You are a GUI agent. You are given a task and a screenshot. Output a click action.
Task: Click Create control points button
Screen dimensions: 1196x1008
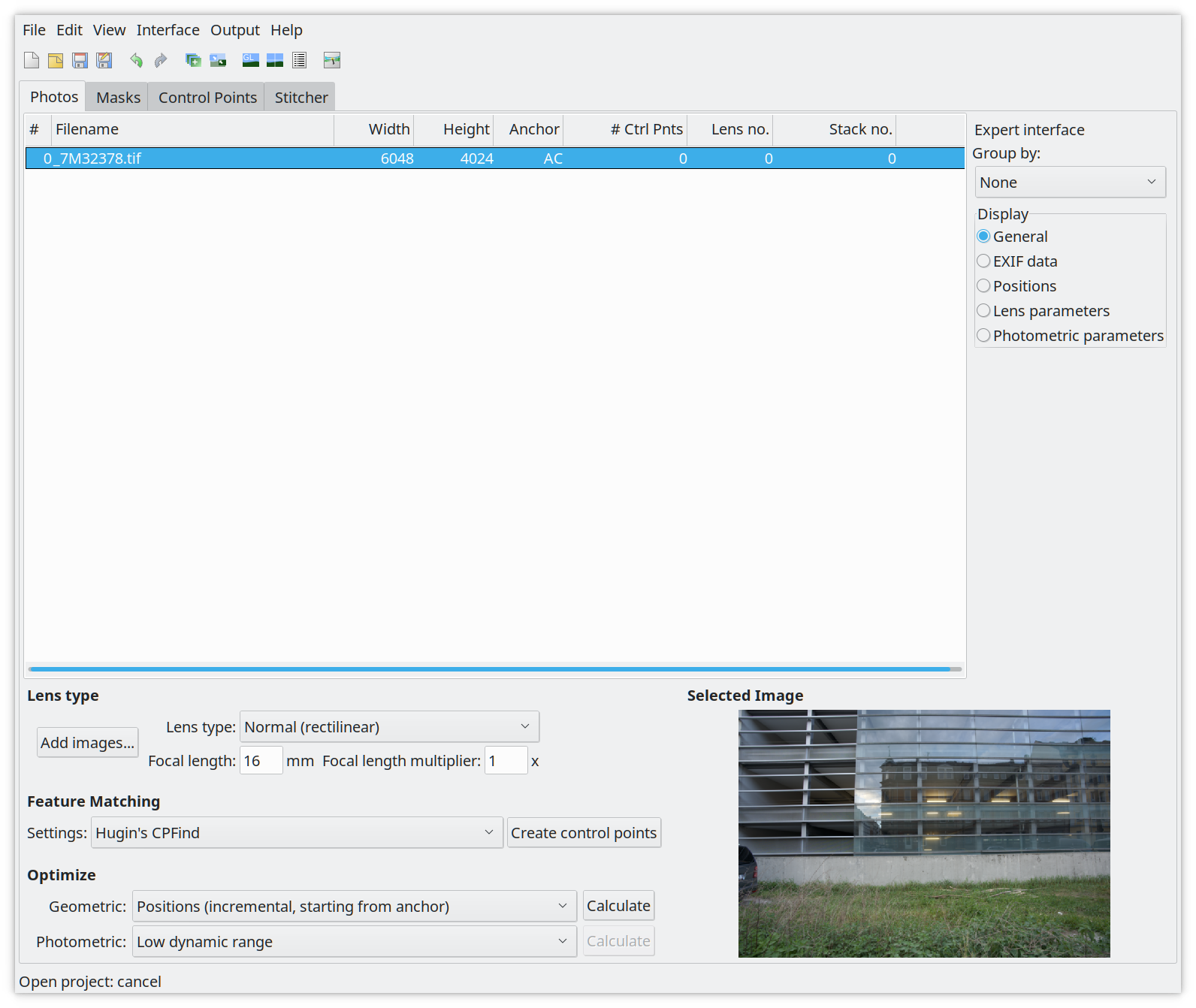(584, 833)
